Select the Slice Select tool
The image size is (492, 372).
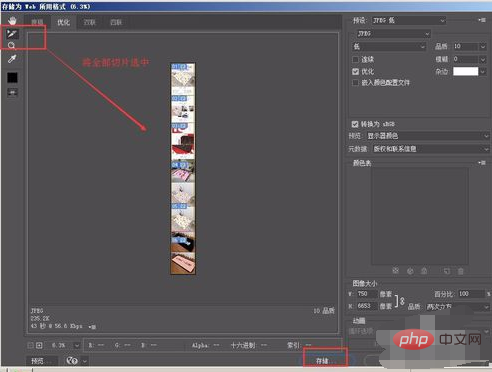(x=12, y=33)
